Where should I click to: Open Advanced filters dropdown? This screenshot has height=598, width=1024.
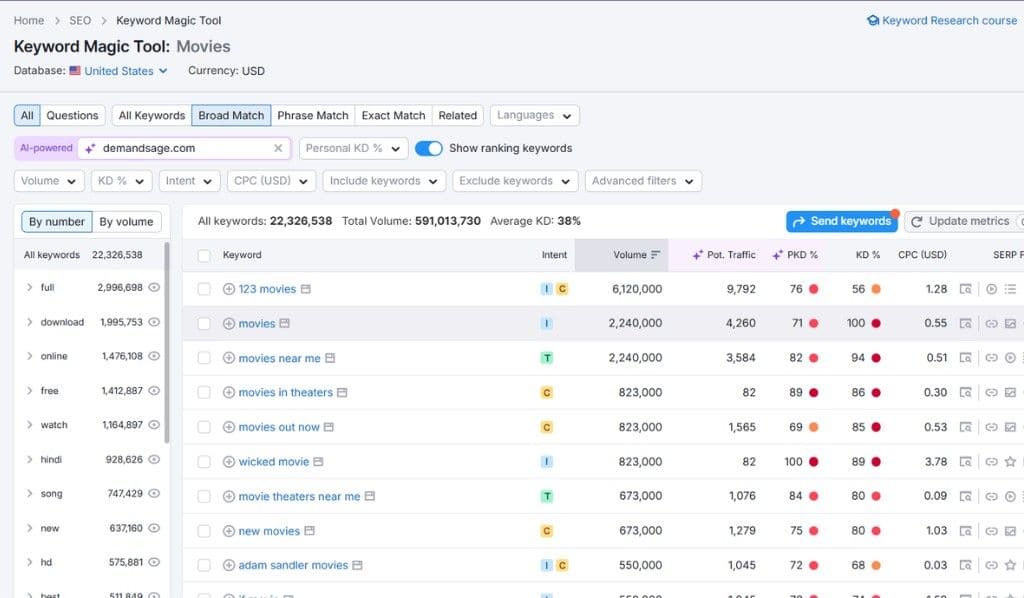click(643, 181)
